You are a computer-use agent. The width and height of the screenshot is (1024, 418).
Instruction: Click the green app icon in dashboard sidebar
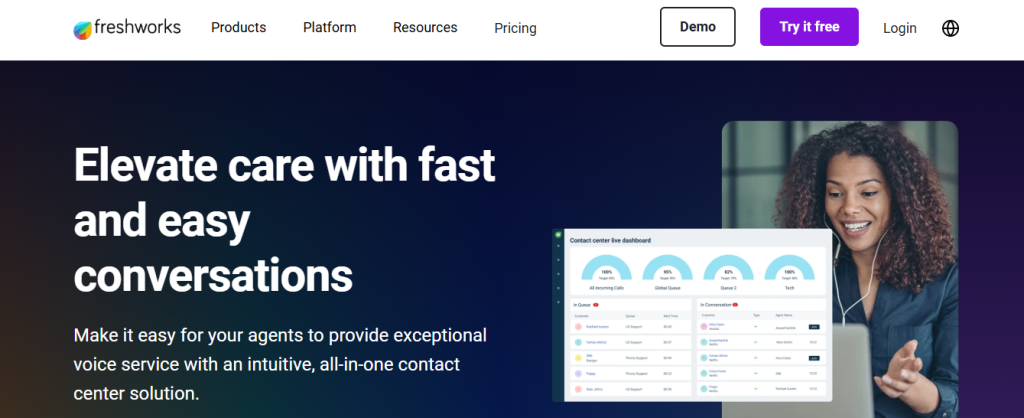tap(558, 235)
